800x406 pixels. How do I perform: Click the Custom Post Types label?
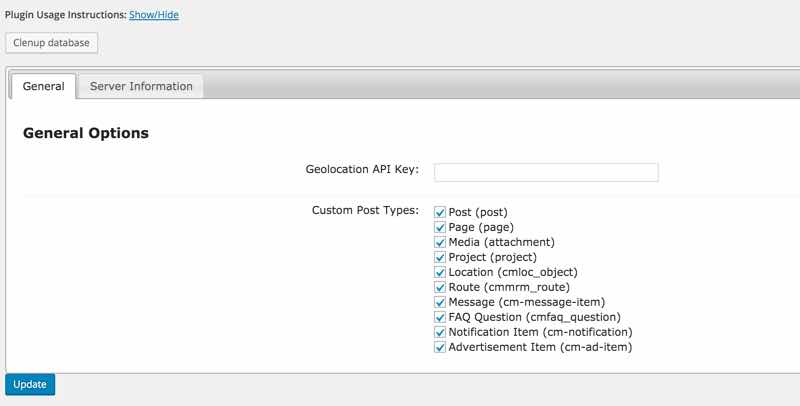365,210
